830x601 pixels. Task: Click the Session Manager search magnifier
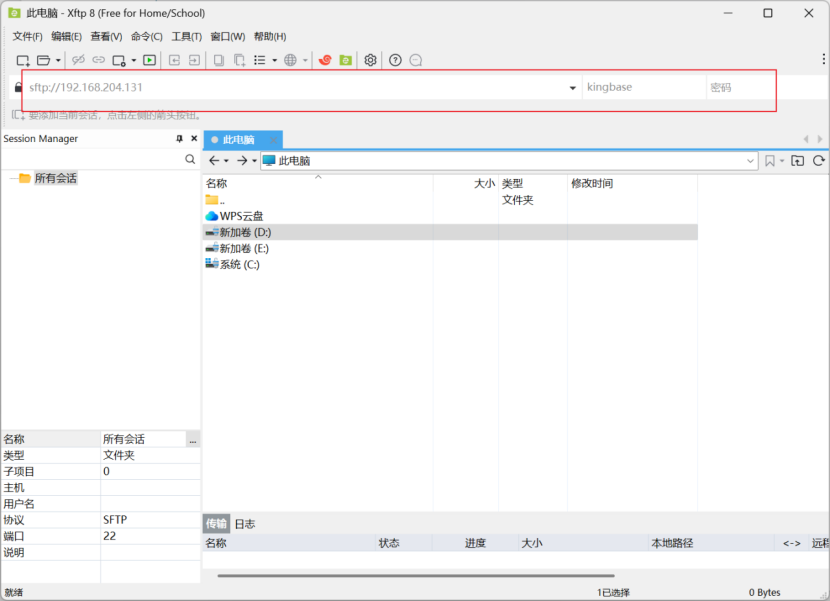[x=189, y=158]
